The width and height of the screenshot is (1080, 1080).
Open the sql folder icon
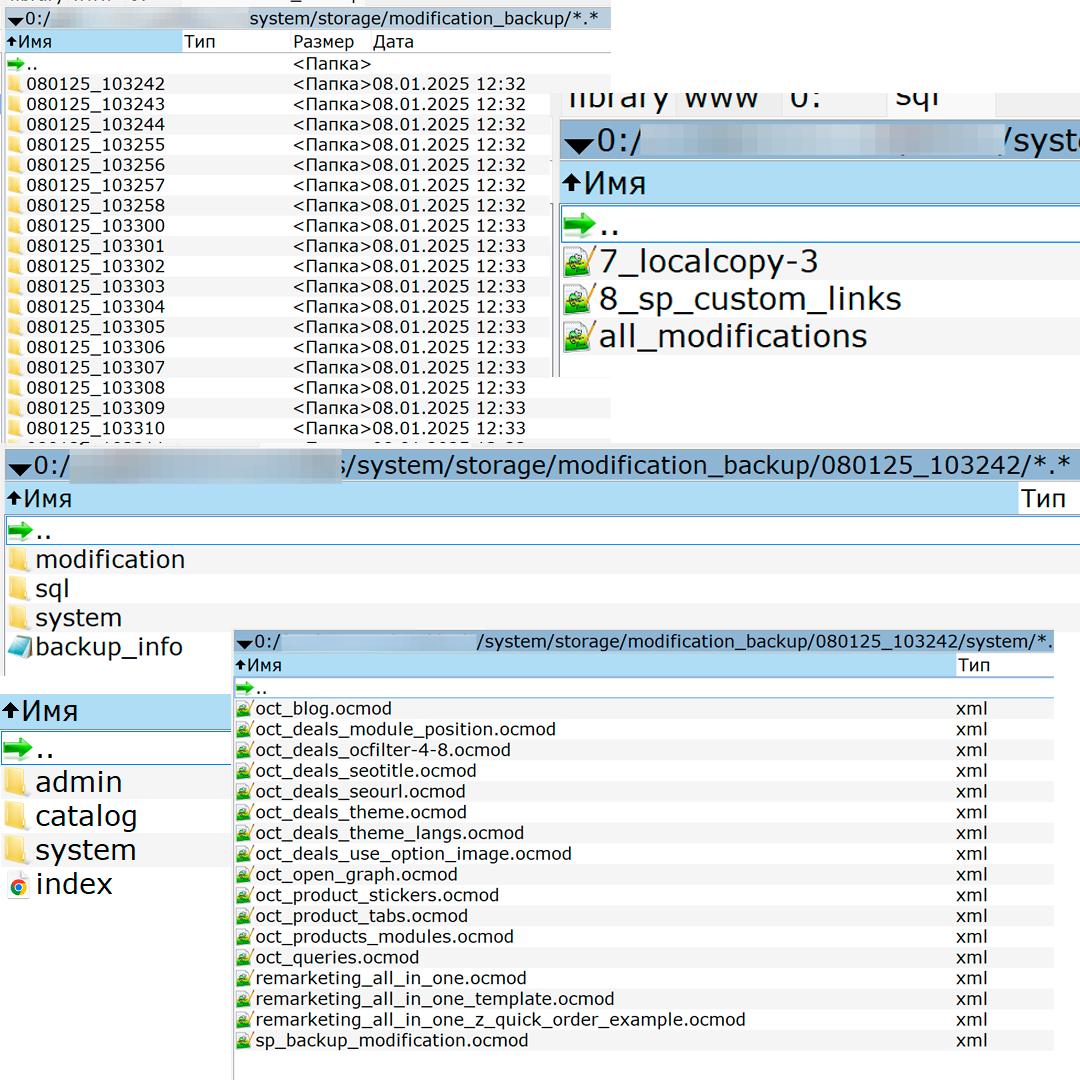[x=19, y=589]
